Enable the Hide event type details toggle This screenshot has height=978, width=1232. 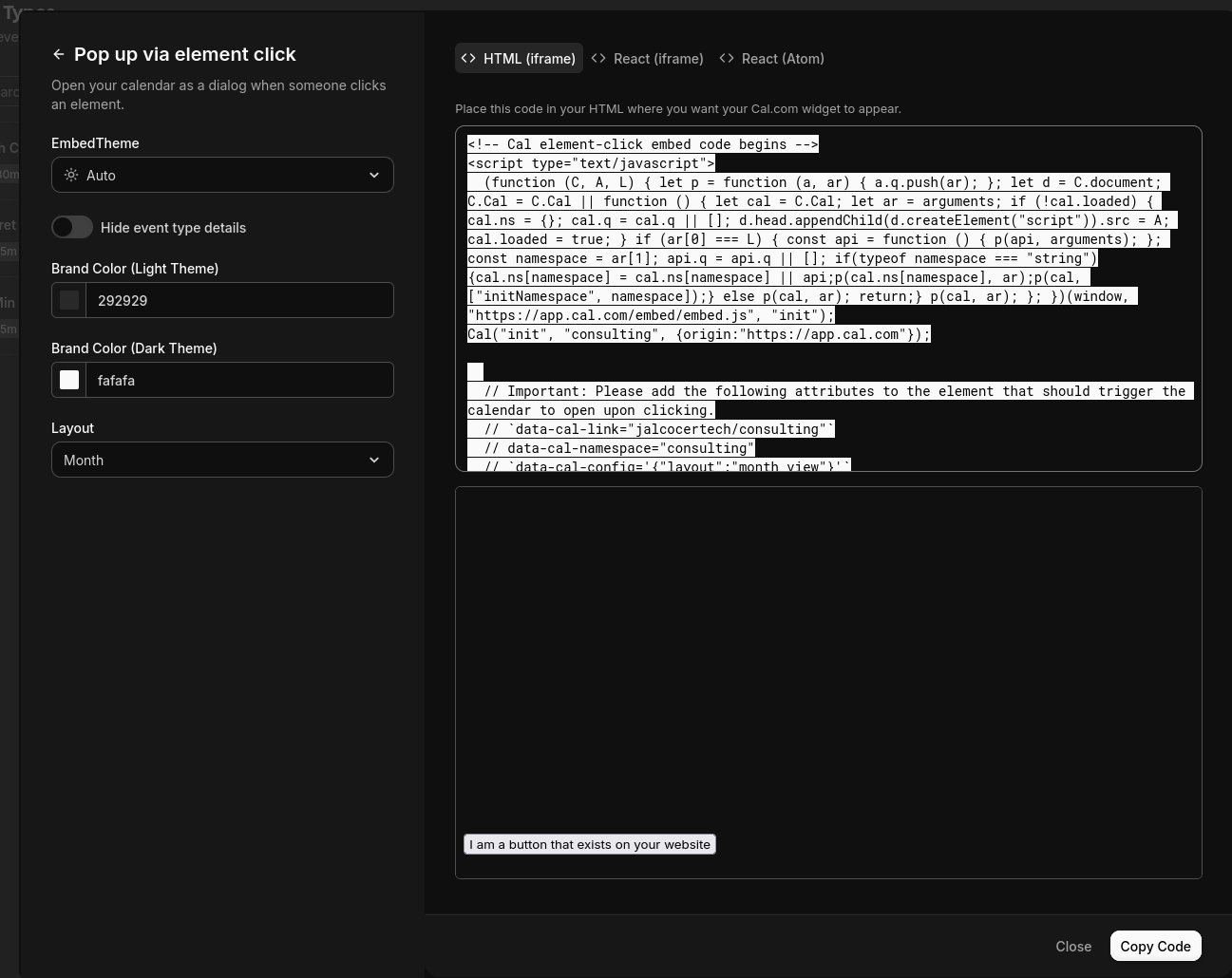[x=72, y=227]
